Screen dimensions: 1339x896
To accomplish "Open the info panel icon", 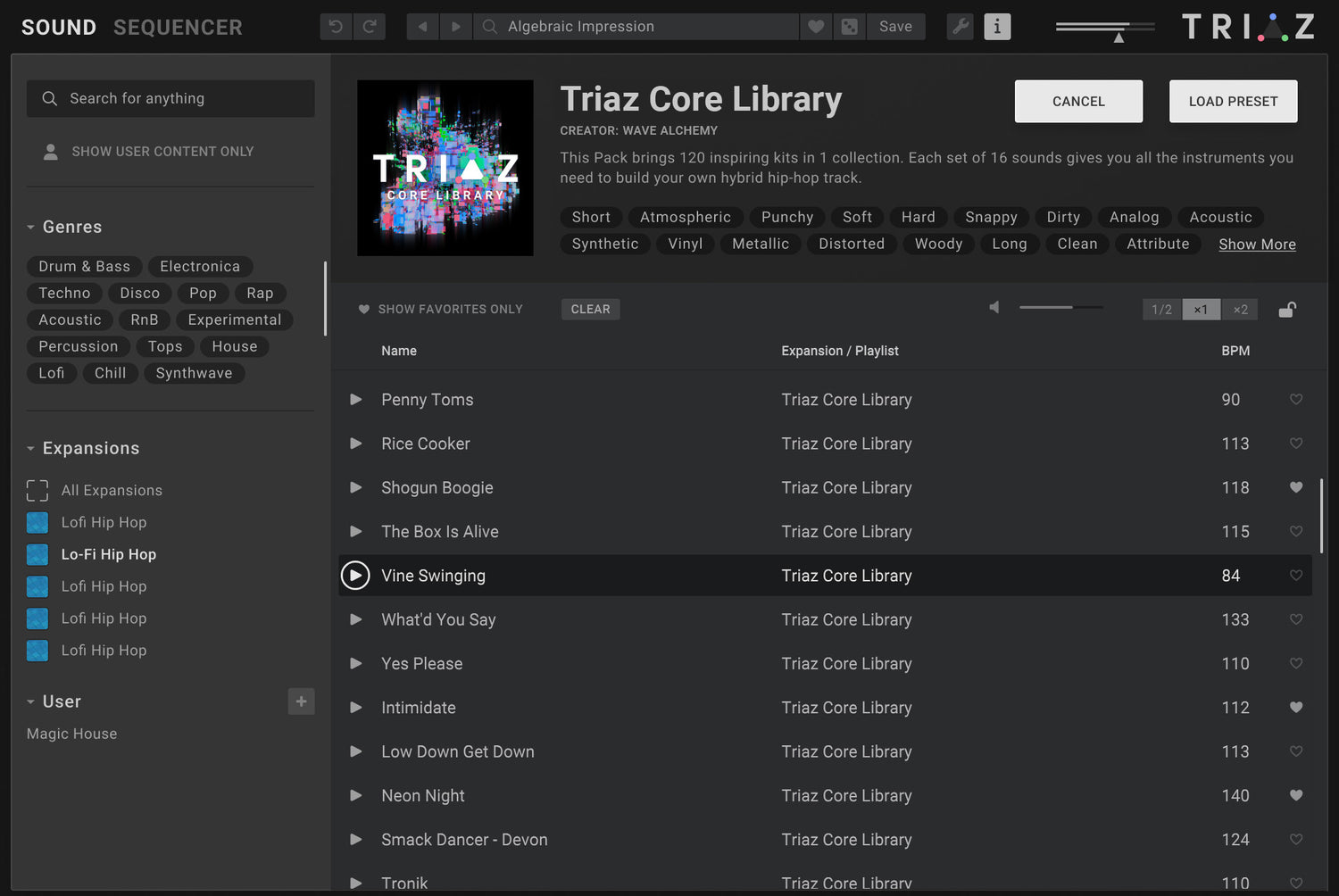I will (x=997, y=27).
